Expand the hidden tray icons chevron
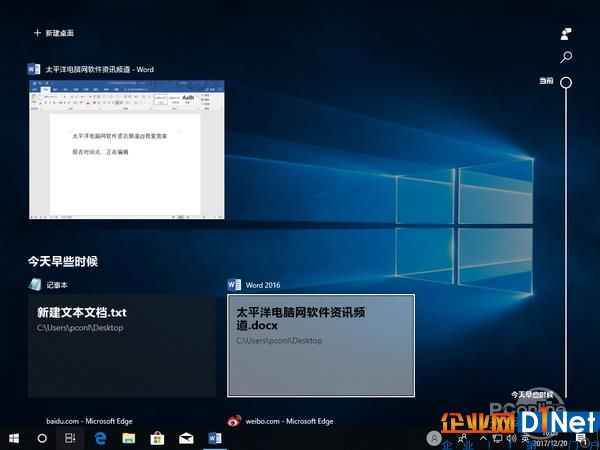Viewport: 600px width, 450px height. point(483,438)
